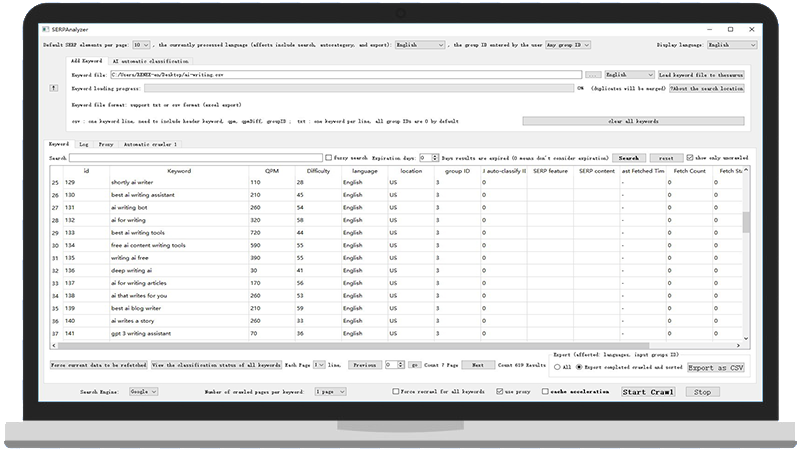Click the keyword Search input field
The image size is (800, 452).
tap(196, 158)
